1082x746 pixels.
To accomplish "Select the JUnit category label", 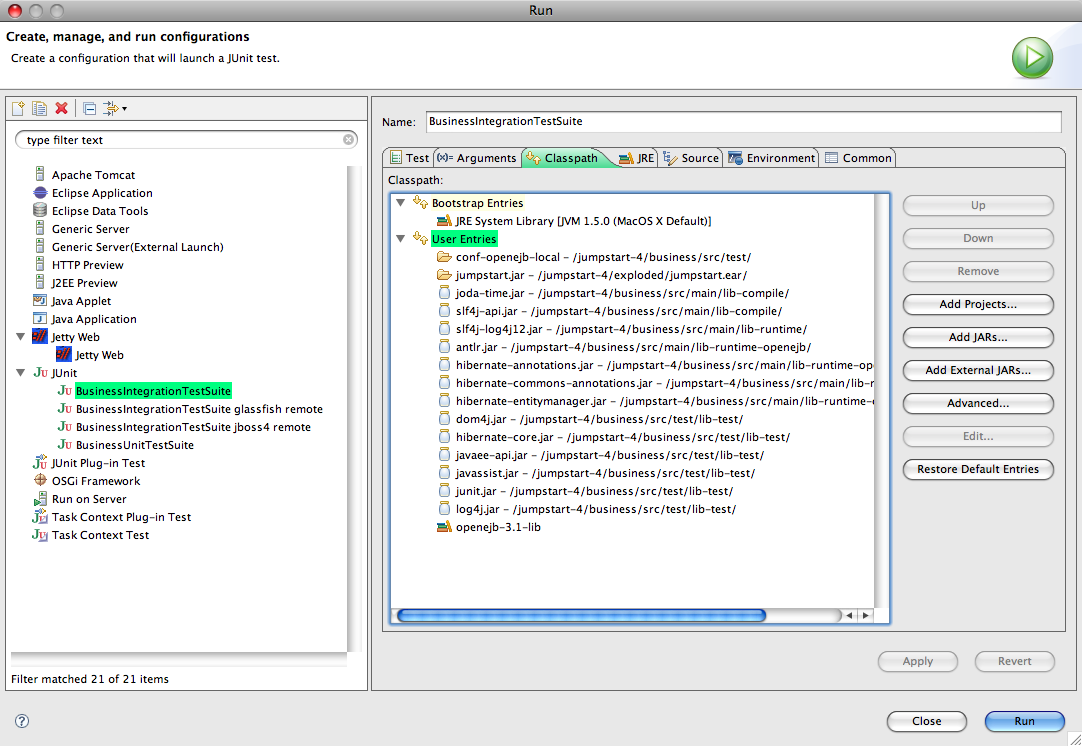I will point(64,373).
